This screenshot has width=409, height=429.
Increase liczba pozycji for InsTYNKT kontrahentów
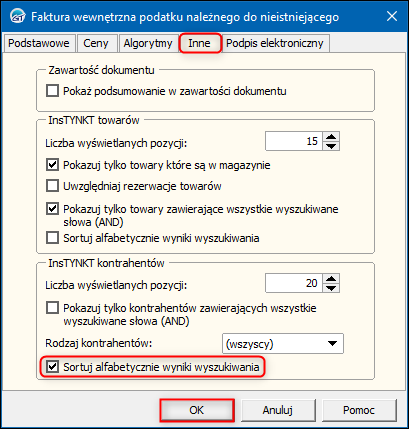331,279
